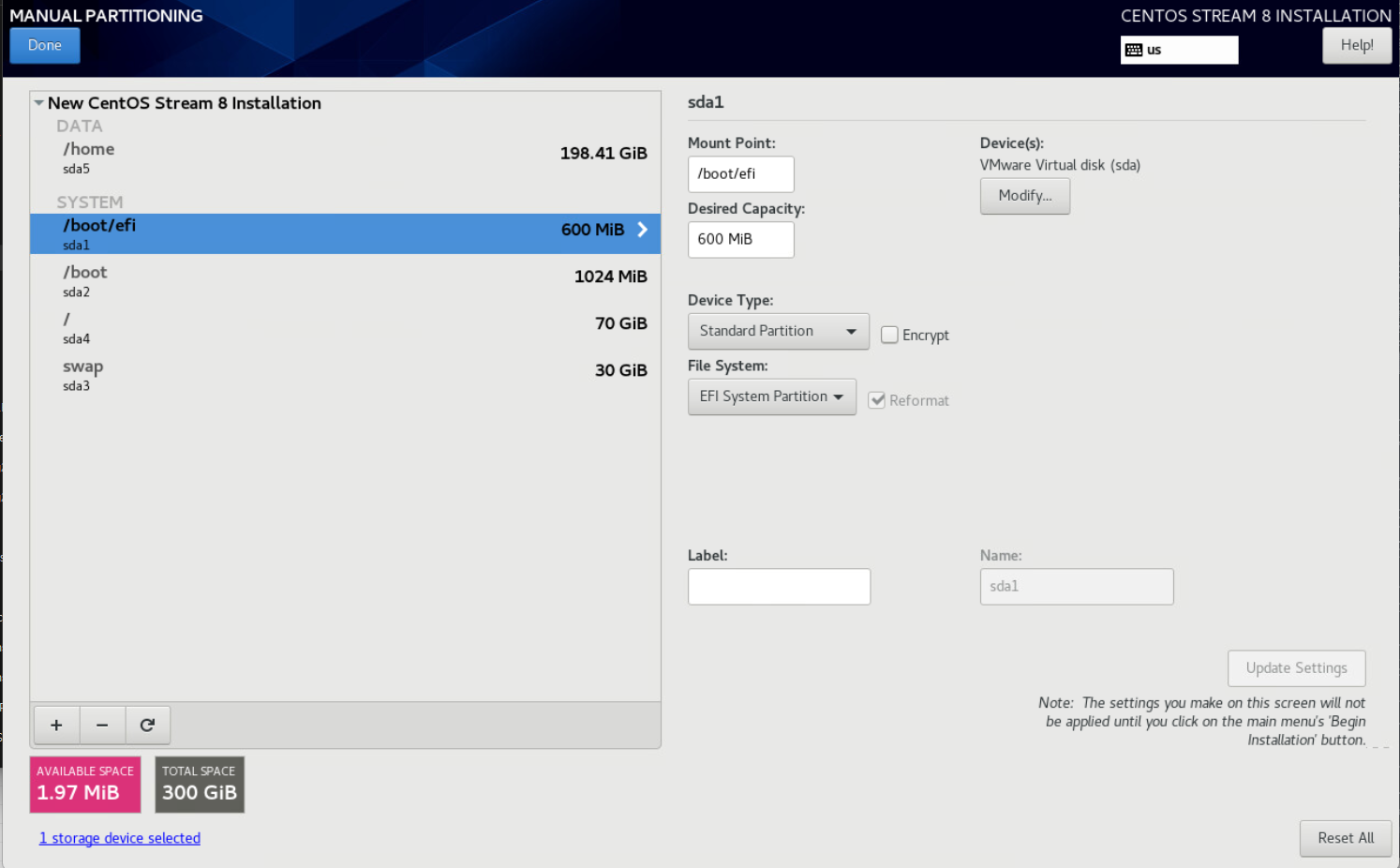Click the chevron arrow on /boot/efi row

(642, 230)
